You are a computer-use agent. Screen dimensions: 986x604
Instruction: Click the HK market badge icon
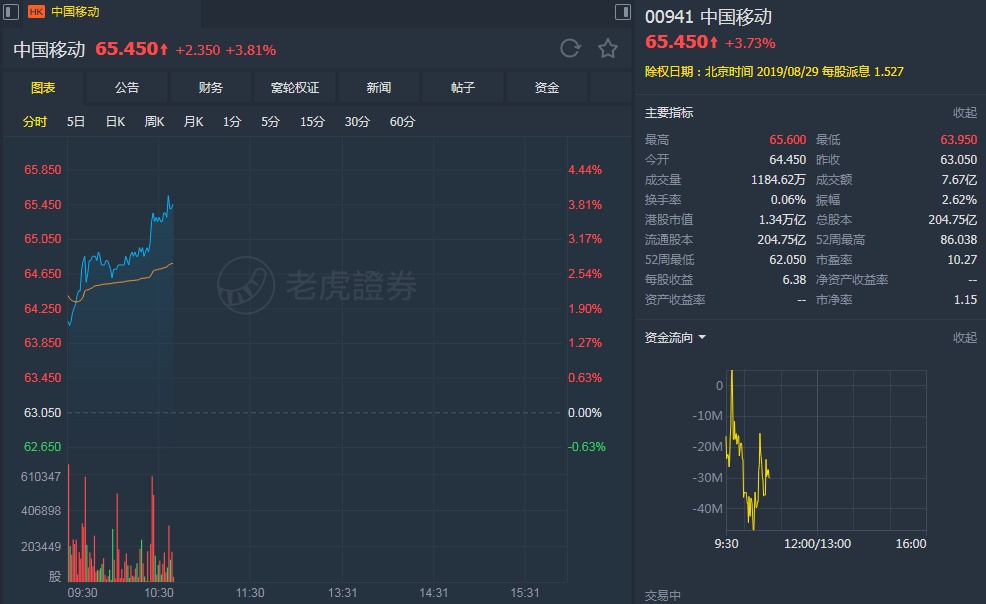36,12
